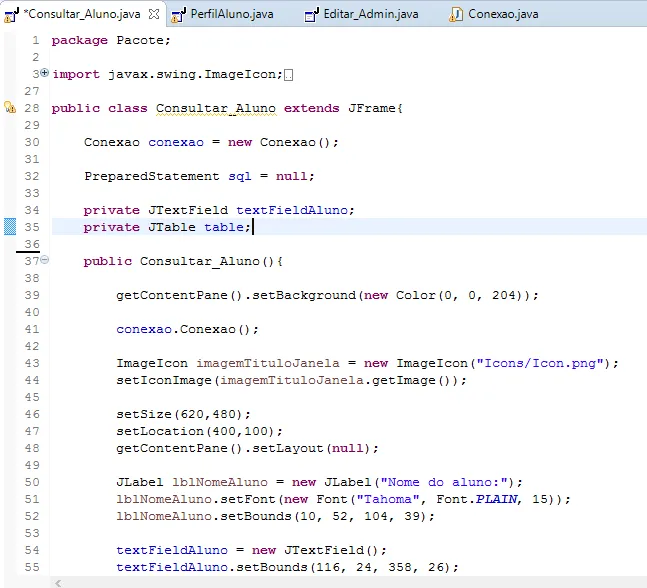Viewport: 647px width, 588px height.
Task: Open the PerfilAluno.java tab
Action: pos(232,14)
